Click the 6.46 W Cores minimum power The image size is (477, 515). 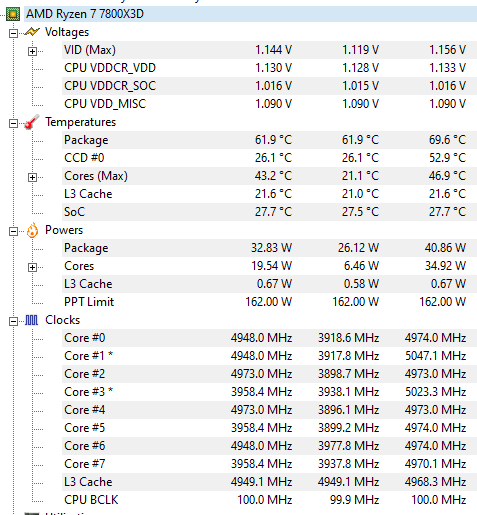pos(361,266)
